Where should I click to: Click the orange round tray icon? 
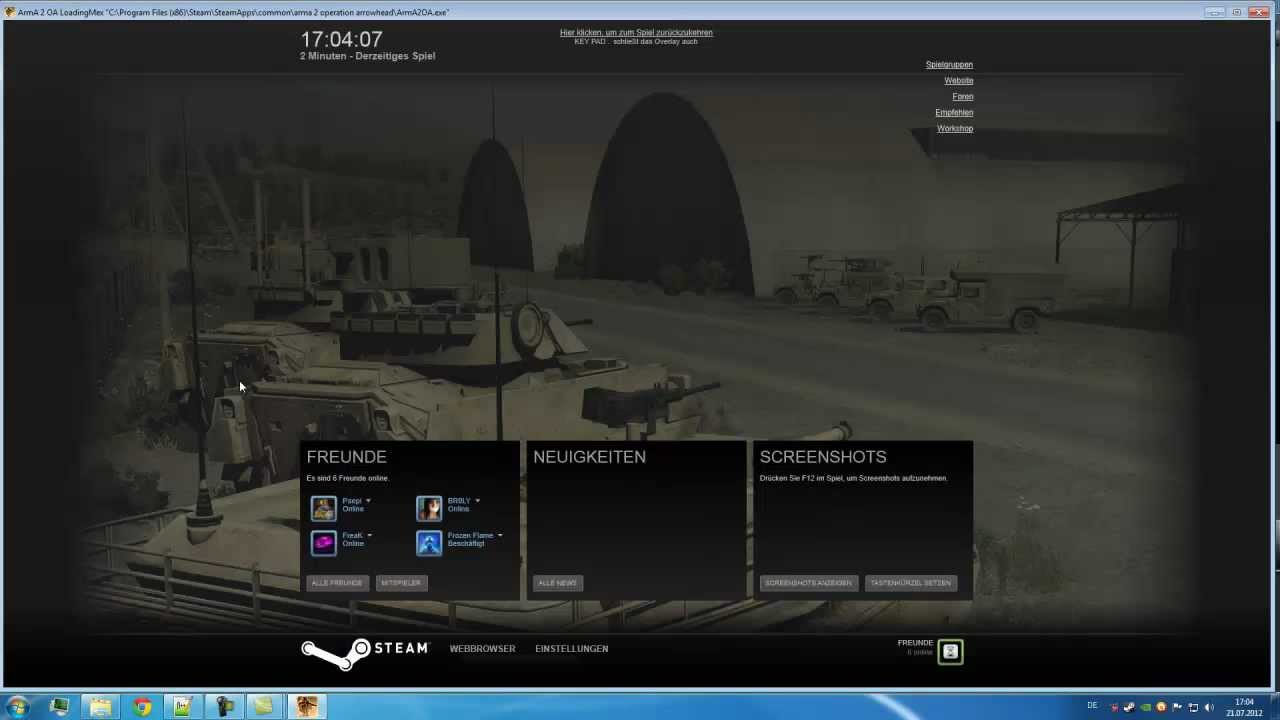(x=1161, y=707)
